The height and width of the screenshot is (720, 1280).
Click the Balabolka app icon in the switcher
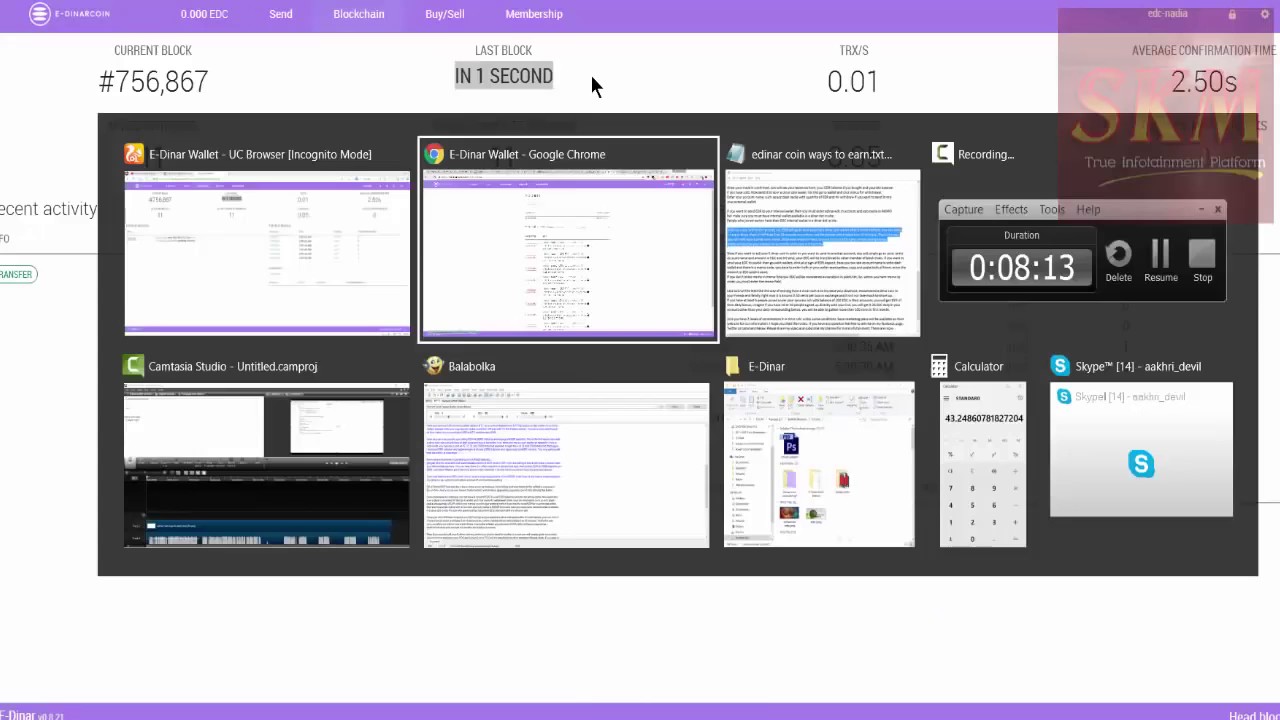434,366
